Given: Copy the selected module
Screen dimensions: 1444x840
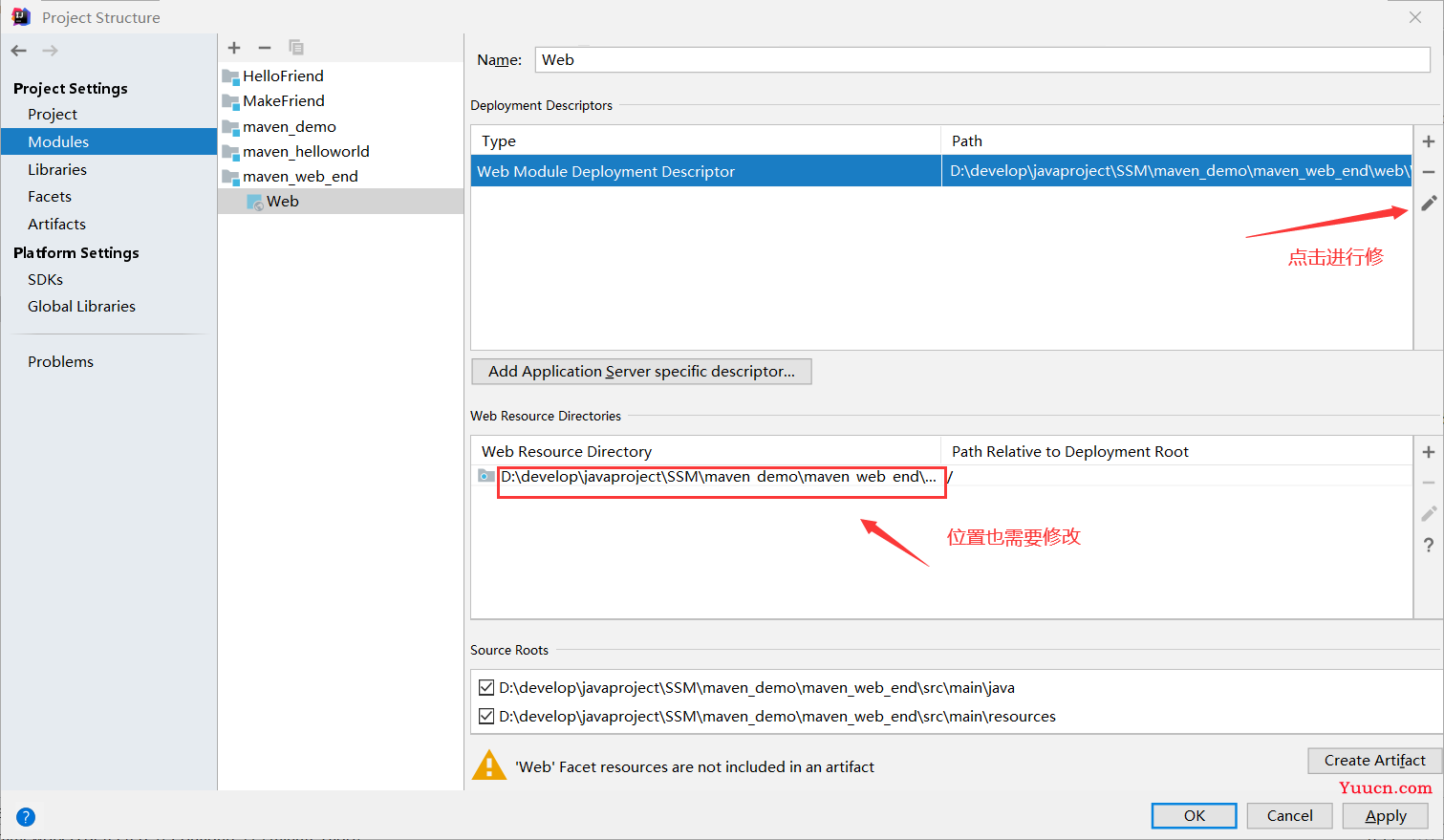Looking at the screenshot, I should 296,48.
